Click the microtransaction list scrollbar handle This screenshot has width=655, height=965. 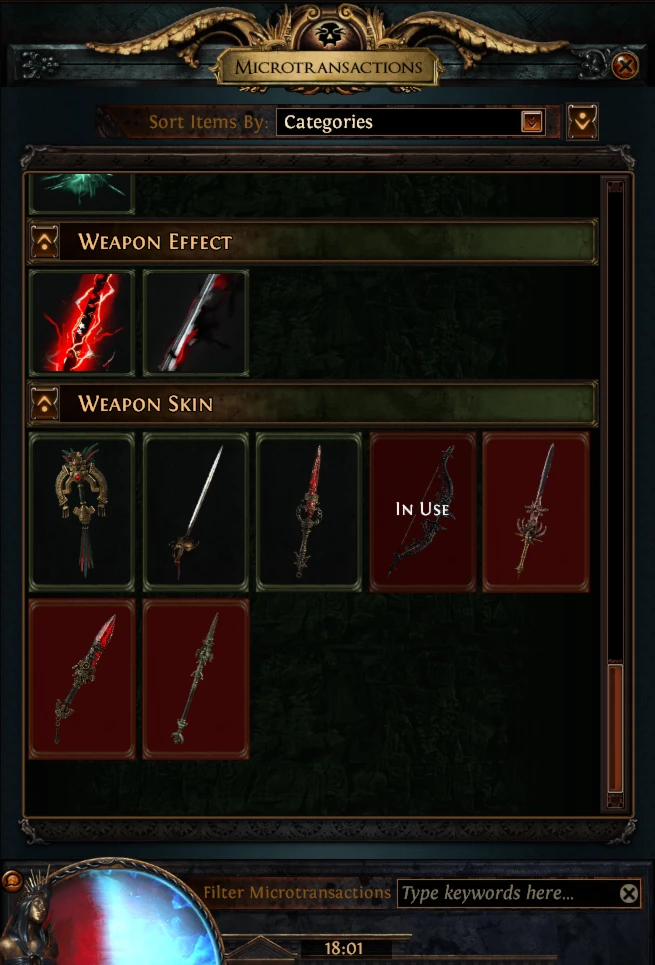(x=615, y=729)
